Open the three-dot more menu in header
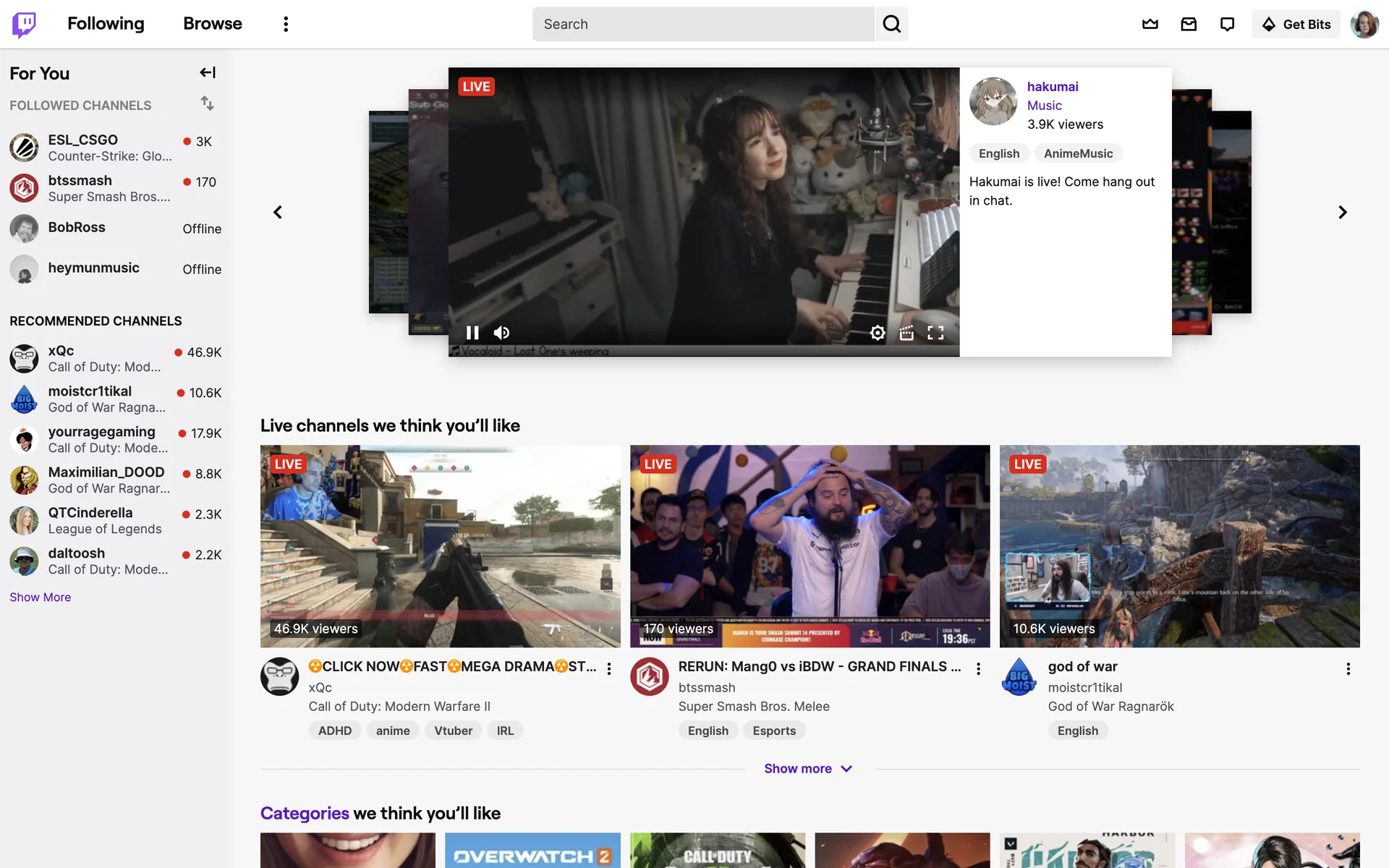Viewport: 1389px width, 868px height. click(286, 24)
